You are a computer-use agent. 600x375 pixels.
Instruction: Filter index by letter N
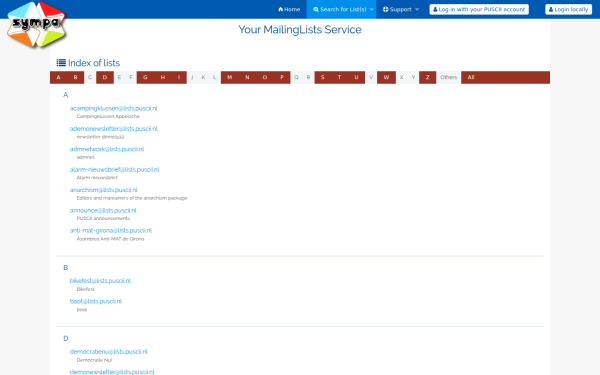[247, 77]
